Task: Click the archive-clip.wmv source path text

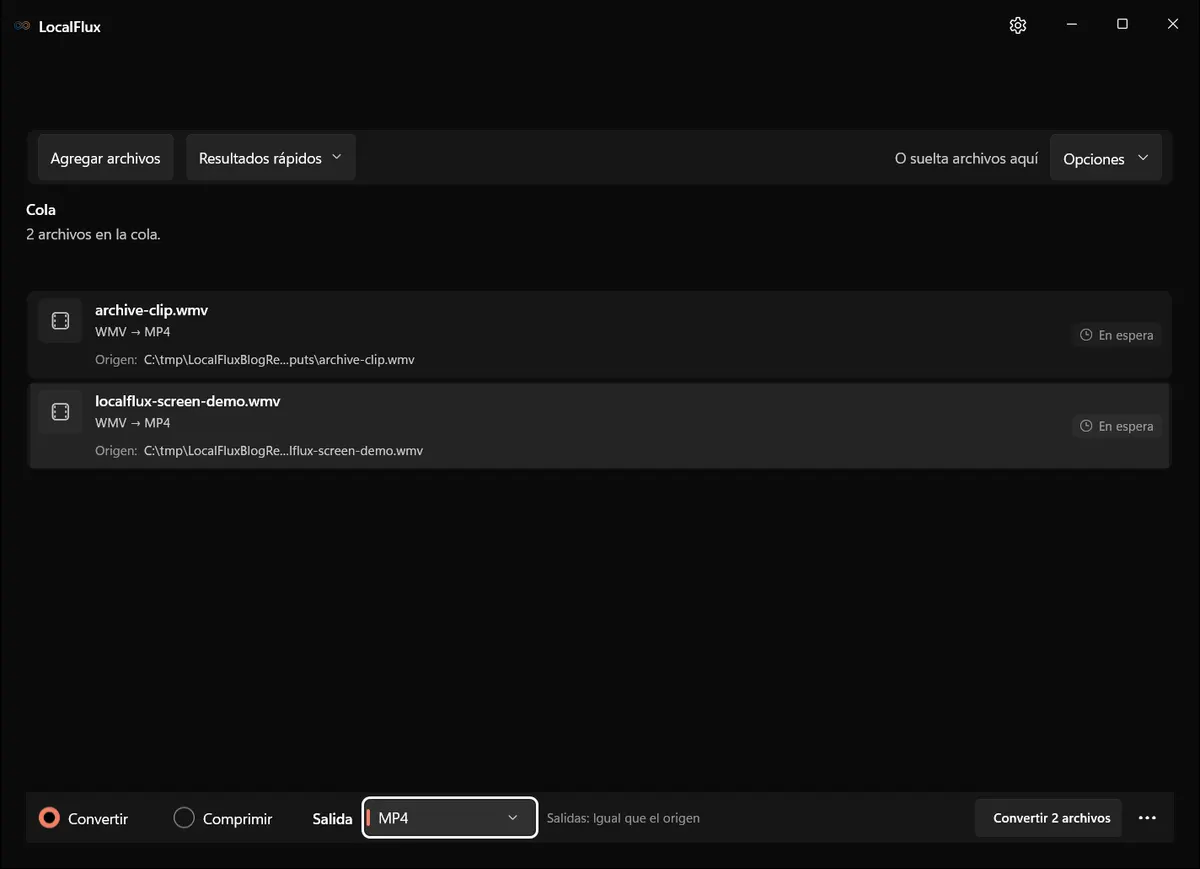Action: click(x=279, y=360)
